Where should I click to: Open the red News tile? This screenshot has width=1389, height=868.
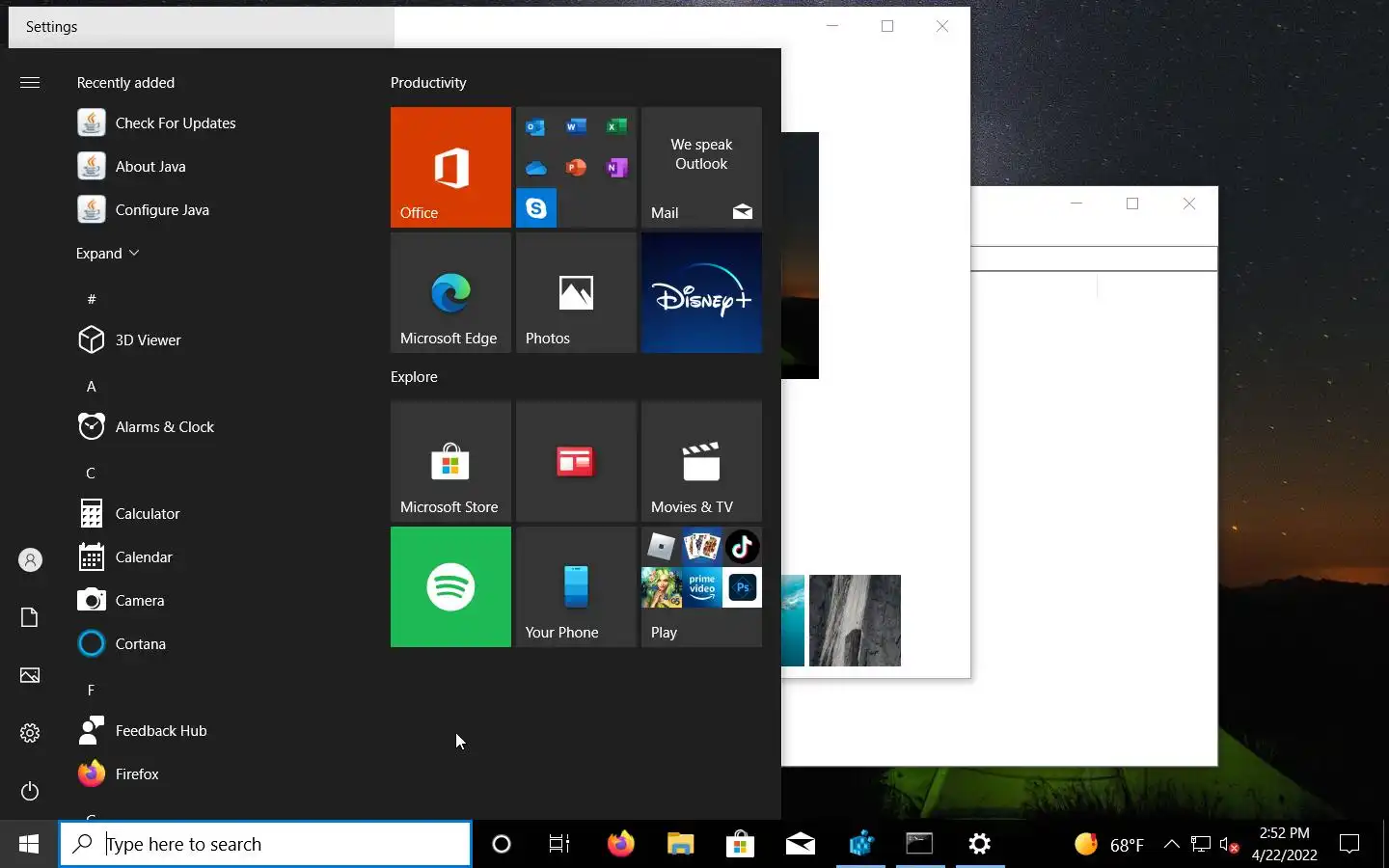[x=576, y=461]
